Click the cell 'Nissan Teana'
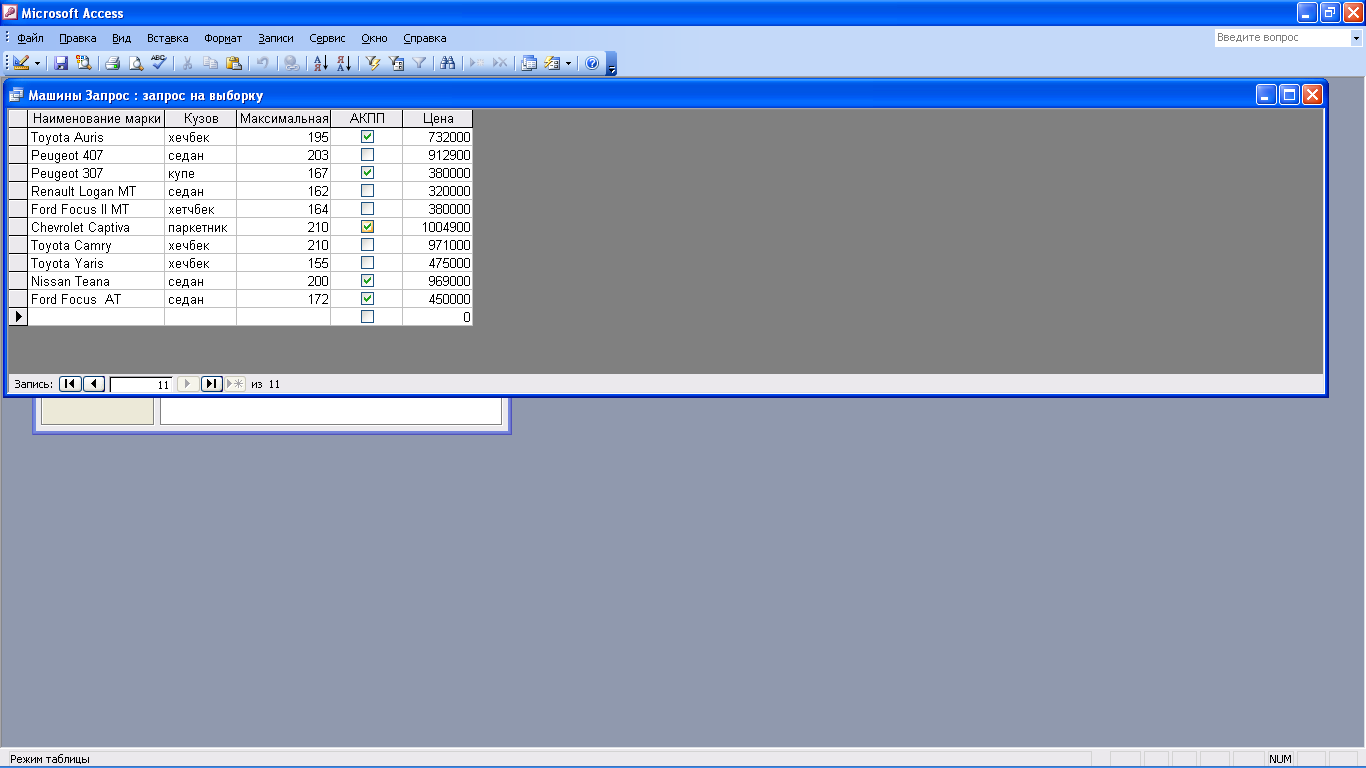The height and width of the screenshot is (768, 1366). pyautogui.click(x=97, y=281)
